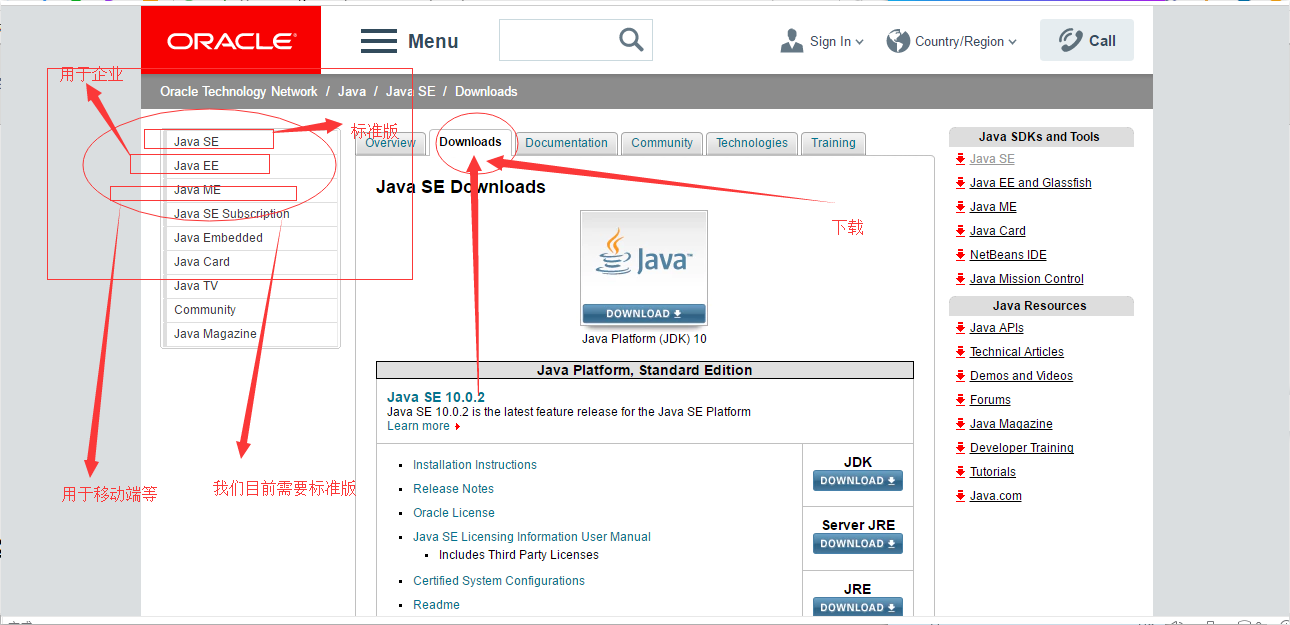1290x625 pixels.
Task: Click the Oracle logo
Action: (231, 41)
